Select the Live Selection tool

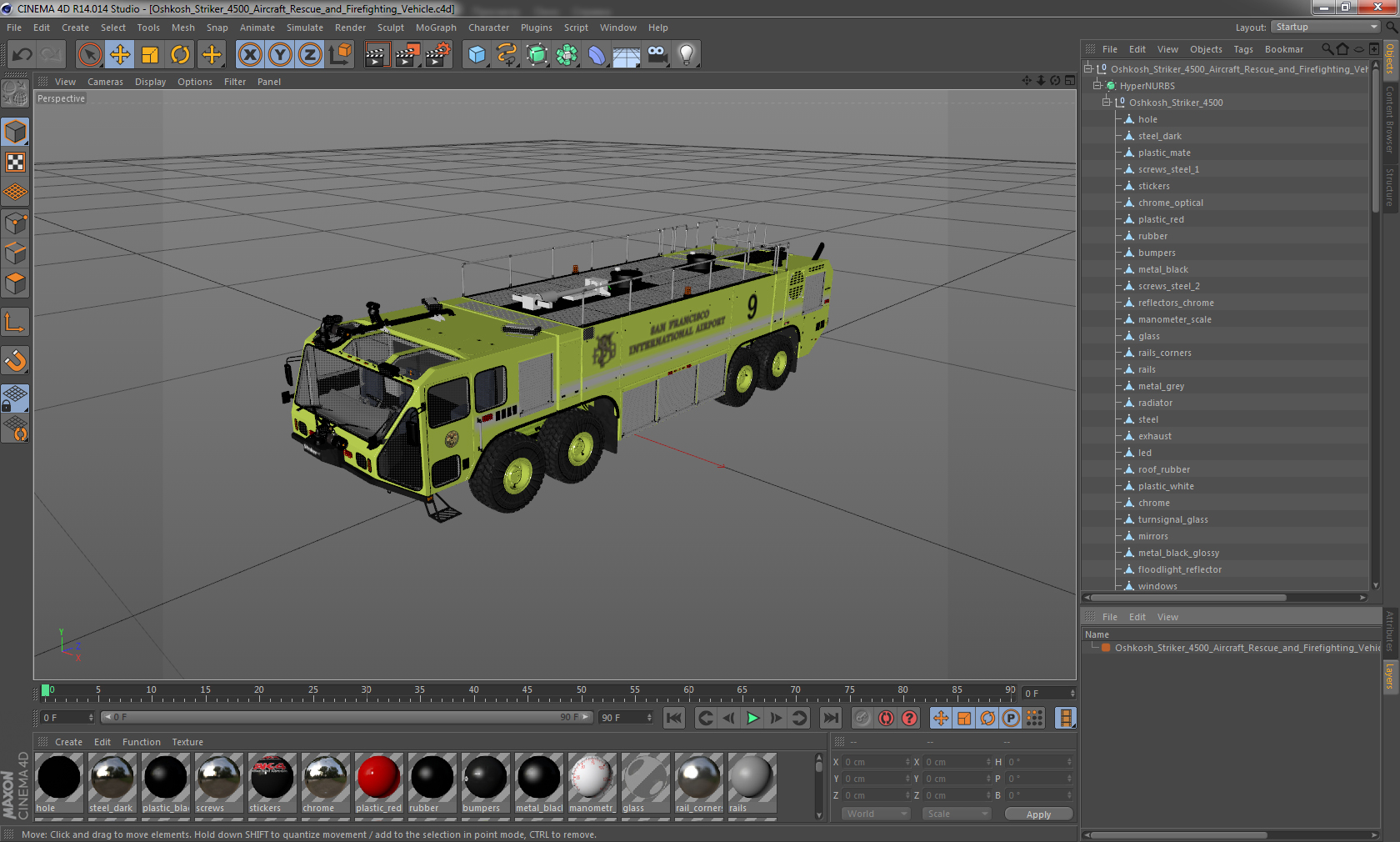tap(90, 55)
